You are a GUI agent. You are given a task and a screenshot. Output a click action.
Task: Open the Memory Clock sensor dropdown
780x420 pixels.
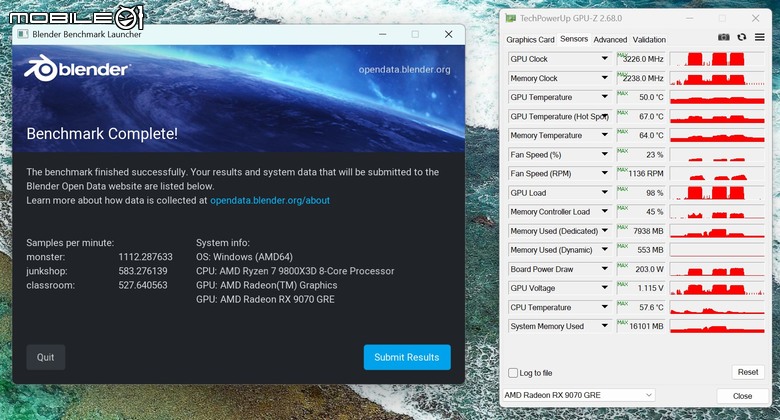click(x=604, y=78)
